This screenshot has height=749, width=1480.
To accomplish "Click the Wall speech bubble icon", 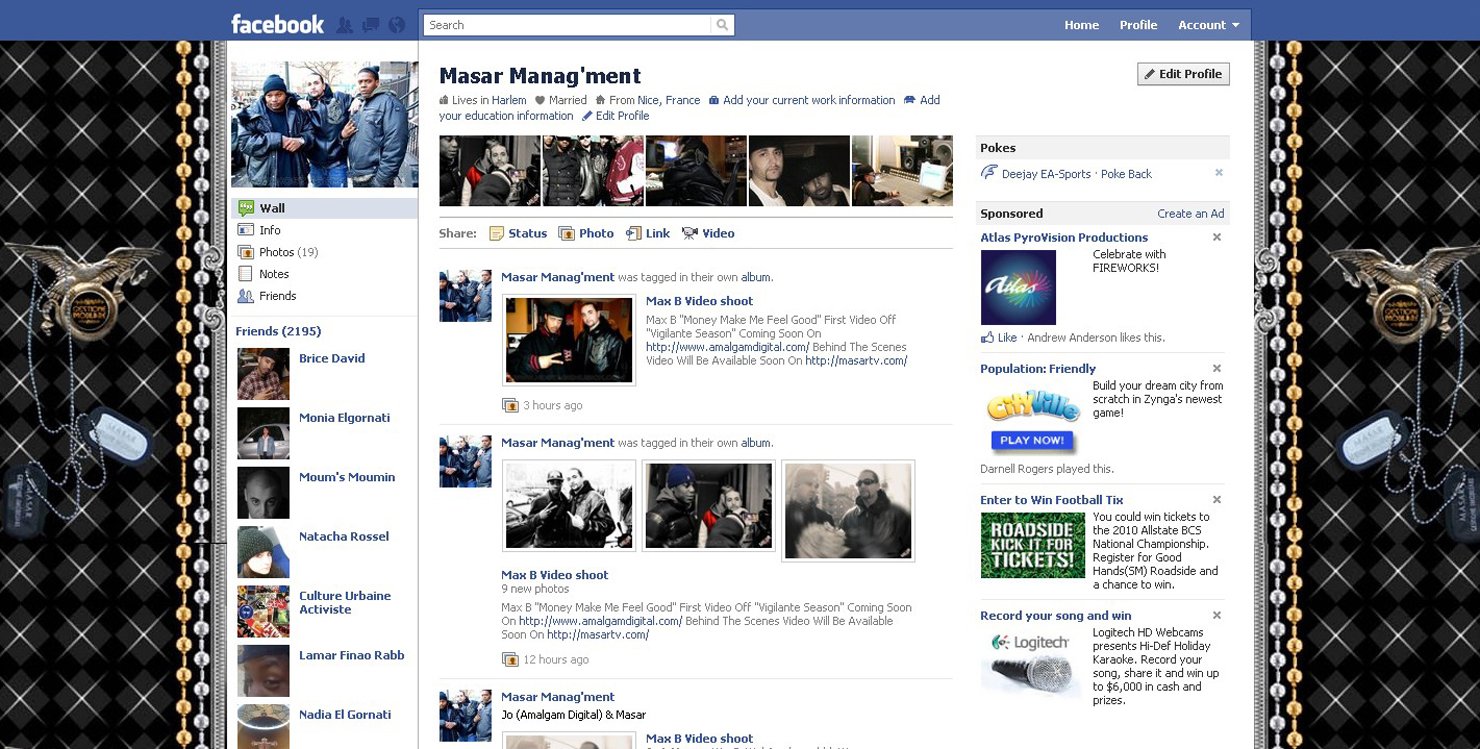I will 246,208.
